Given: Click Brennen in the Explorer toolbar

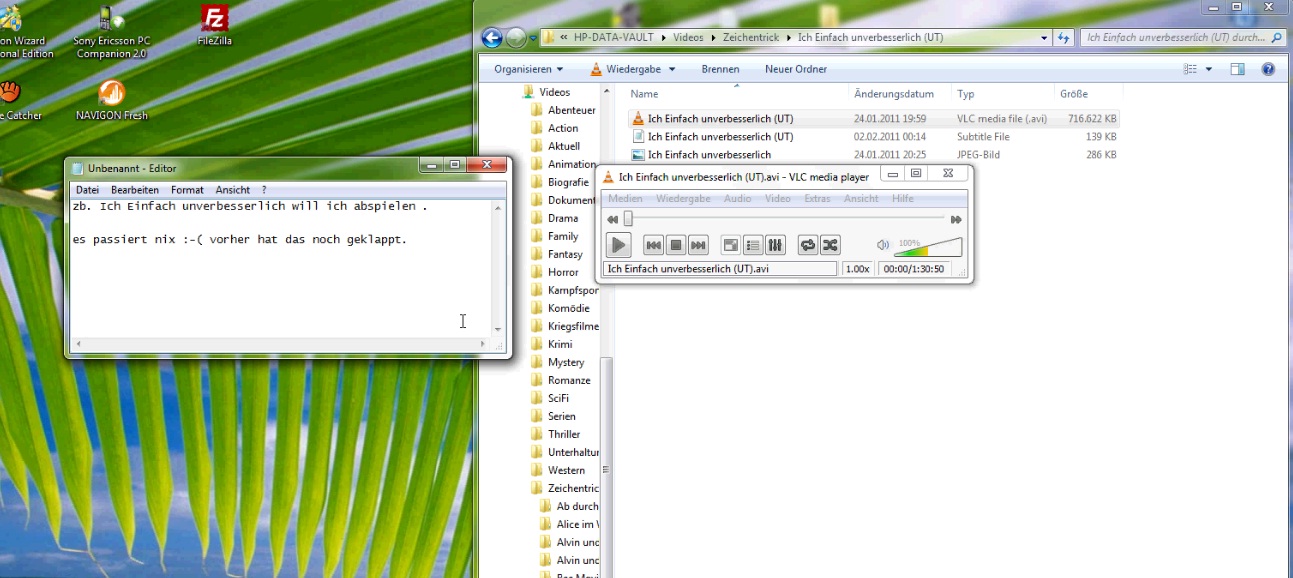Looking at the screenshot, I should (x=720, y=69).
